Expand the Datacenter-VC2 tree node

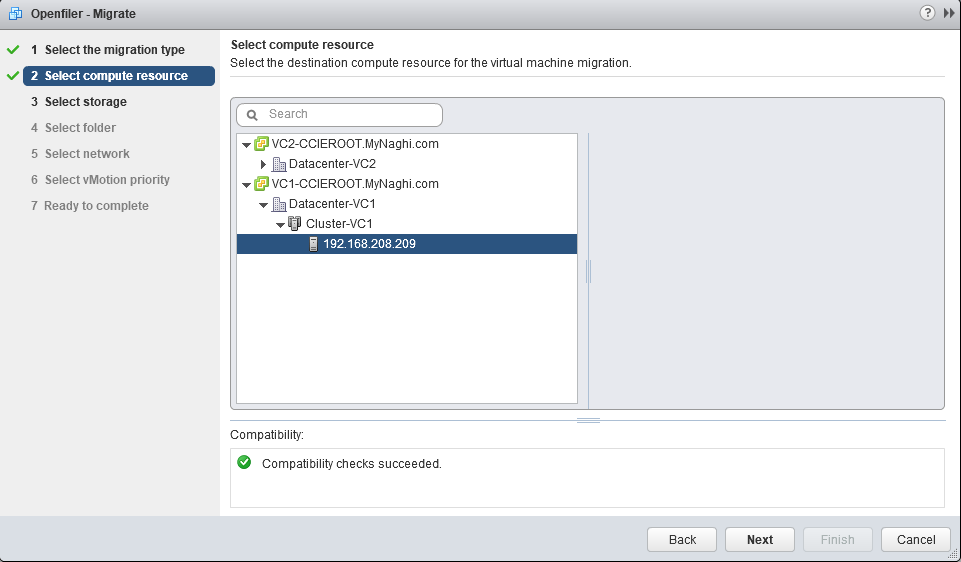pyautogui.click(x=264, y=164)
